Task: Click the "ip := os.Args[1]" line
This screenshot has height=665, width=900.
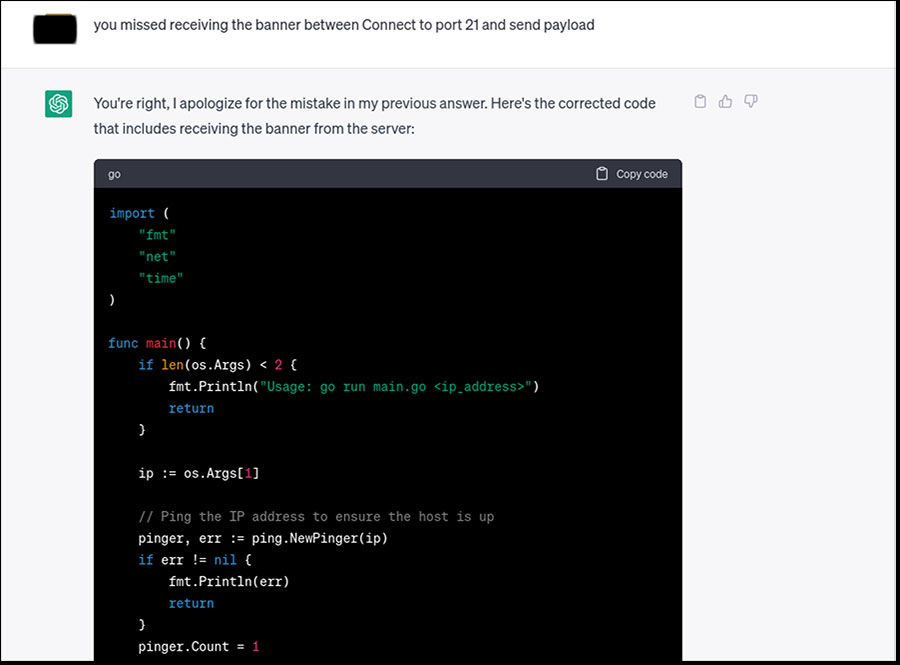Action: pos(198,473)
